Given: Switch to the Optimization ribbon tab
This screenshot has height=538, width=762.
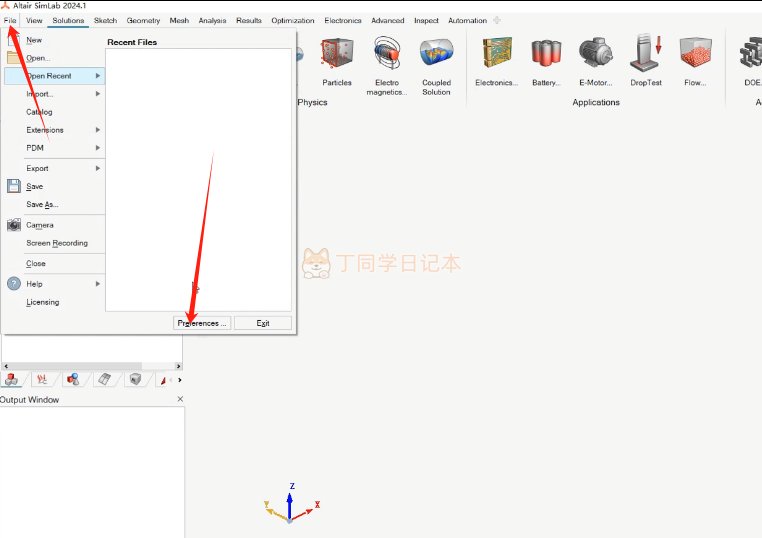Looking at the screenshot, I should pos(293,20).
